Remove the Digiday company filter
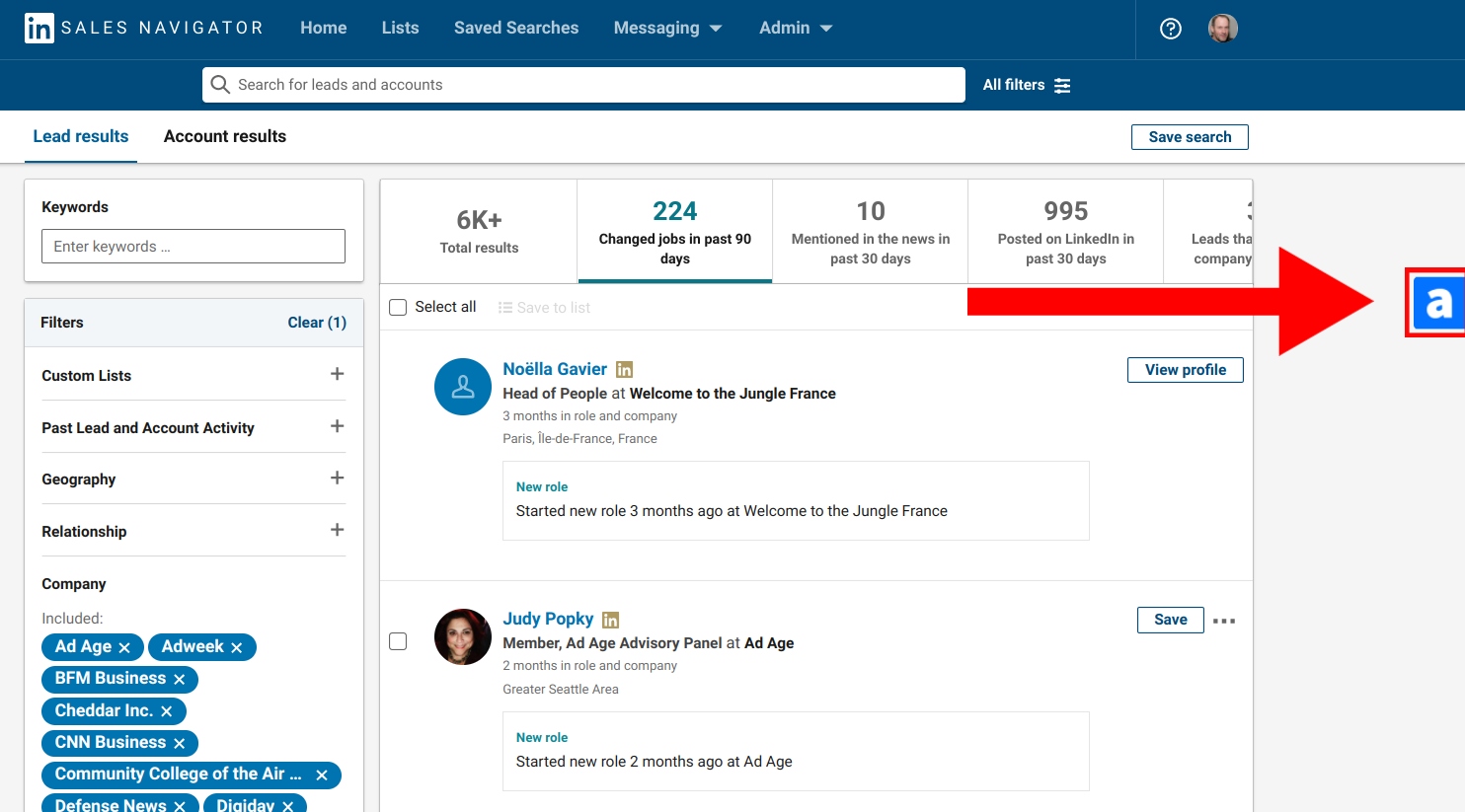This screenshot has width=1465, height=812. point(288,806)
